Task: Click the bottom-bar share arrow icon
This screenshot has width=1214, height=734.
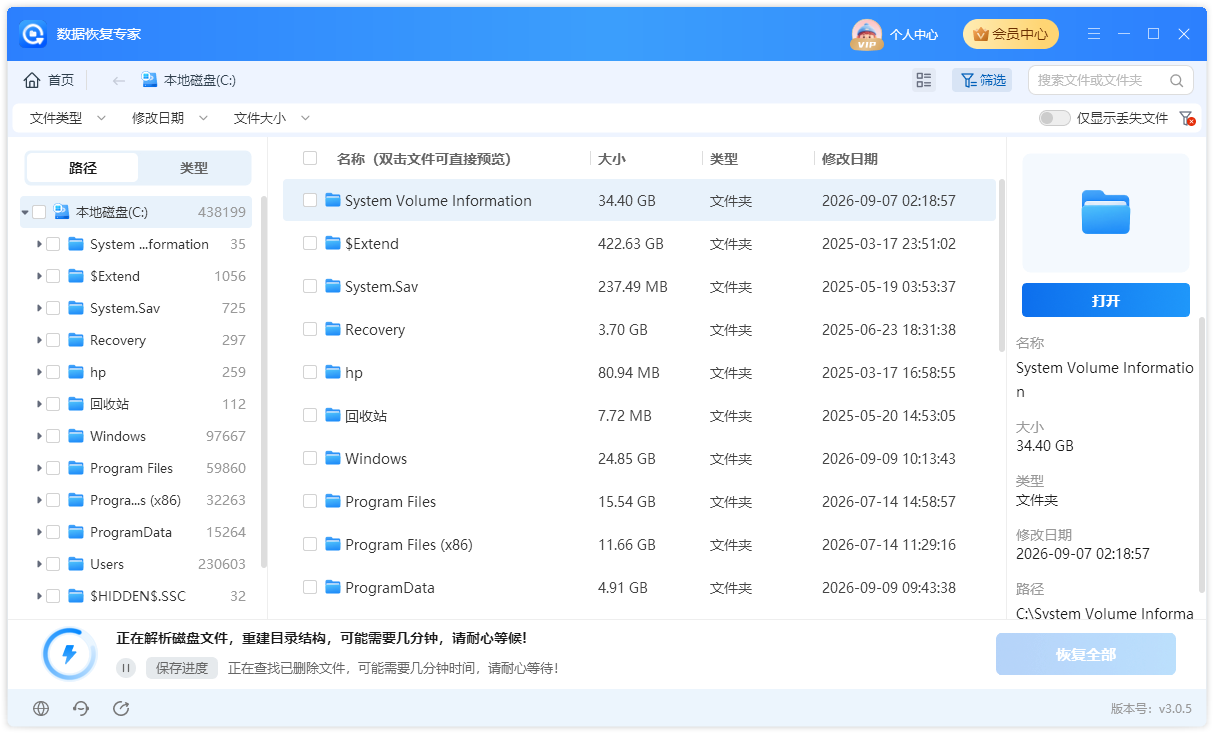Action: tap(121, 708)
